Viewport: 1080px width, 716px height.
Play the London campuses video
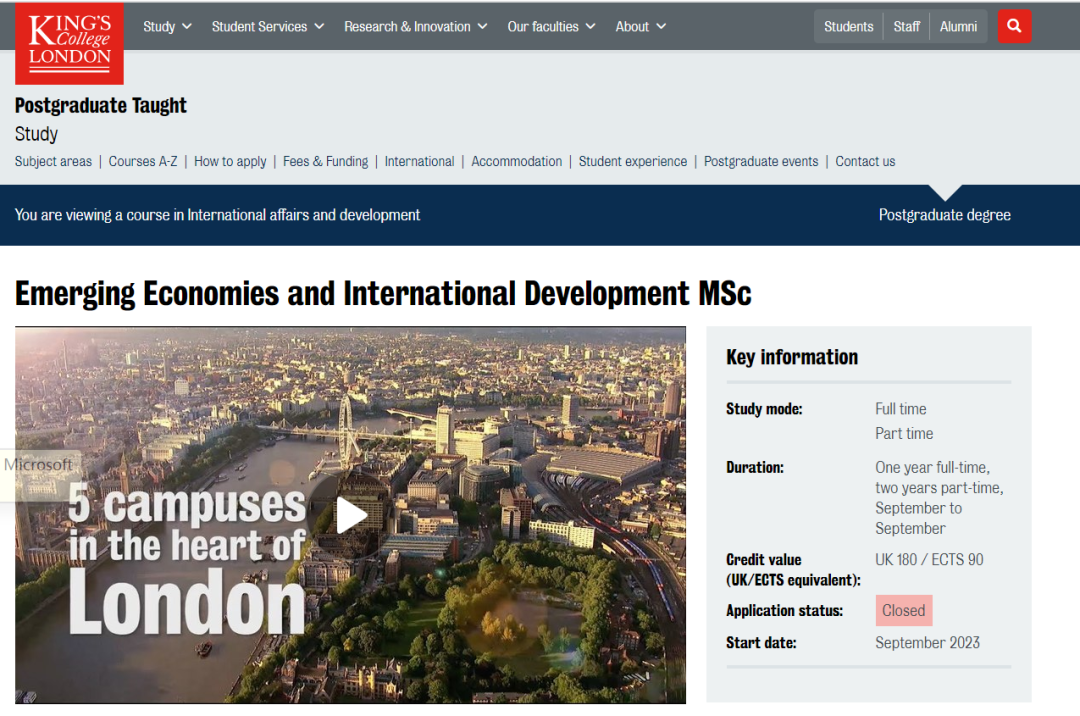pyautogui.click(x=351, y=515)
